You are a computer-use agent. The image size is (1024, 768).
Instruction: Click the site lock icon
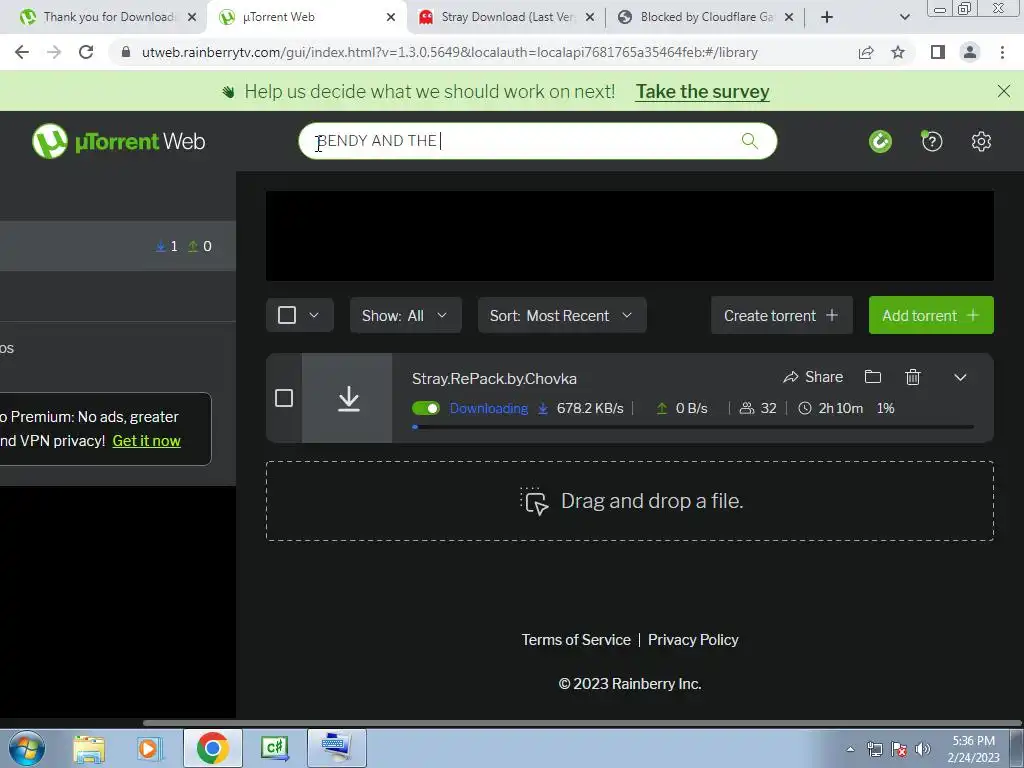126,52
